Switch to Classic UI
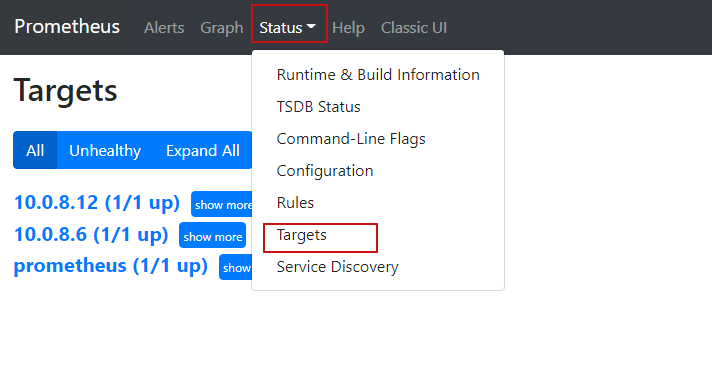The width and height of the screenshot is (712, 381). (414, 28)
